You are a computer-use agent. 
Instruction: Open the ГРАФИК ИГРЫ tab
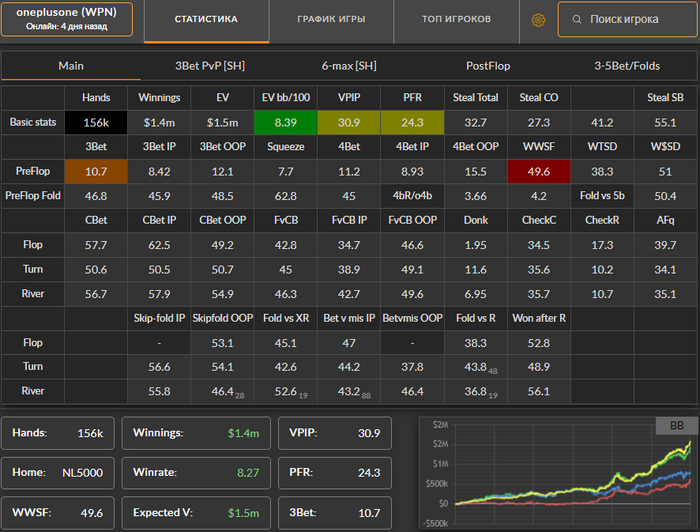pos(331,20)
